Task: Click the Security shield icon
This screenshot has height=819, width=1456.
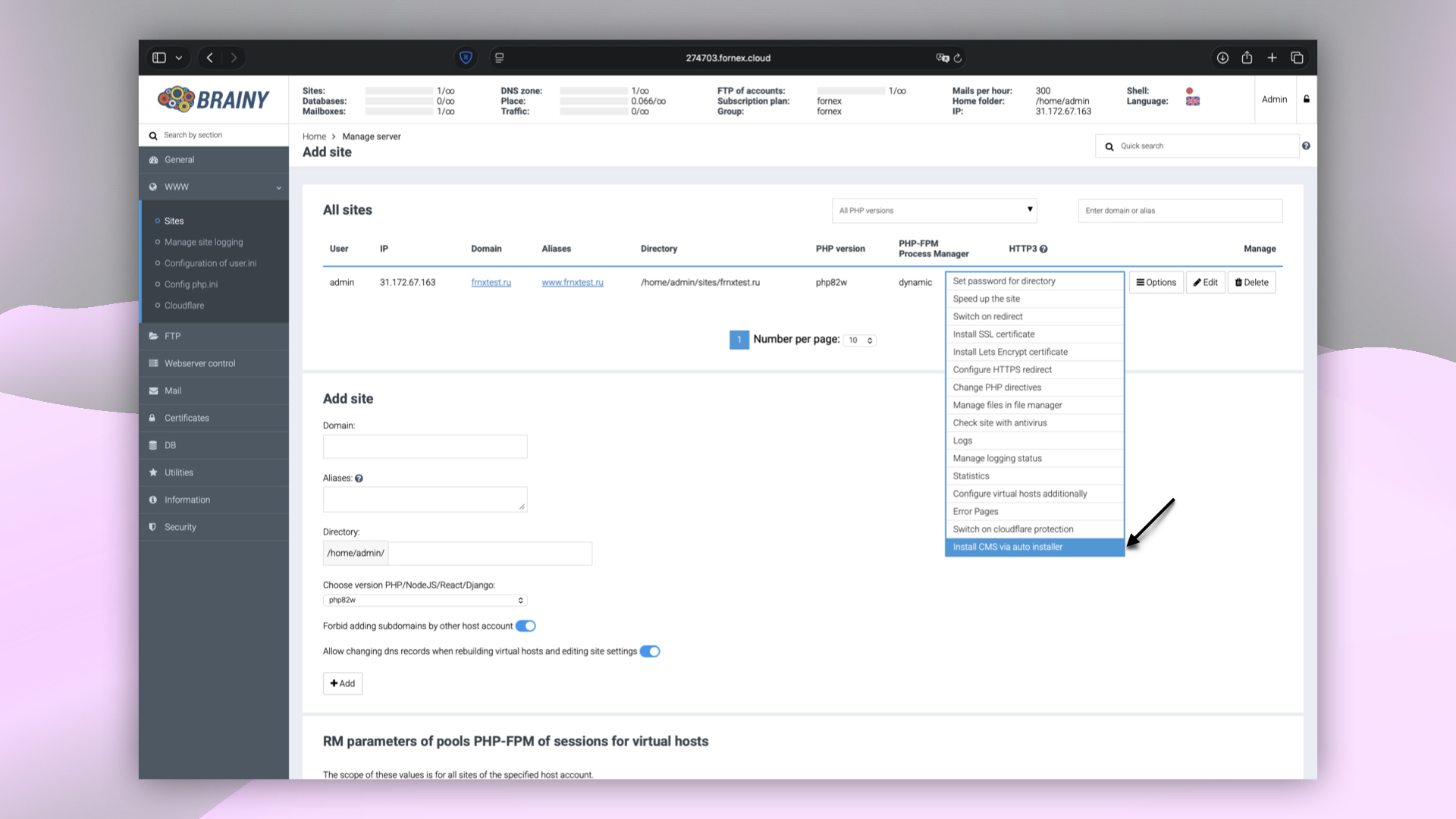Action: coord(154,527)
